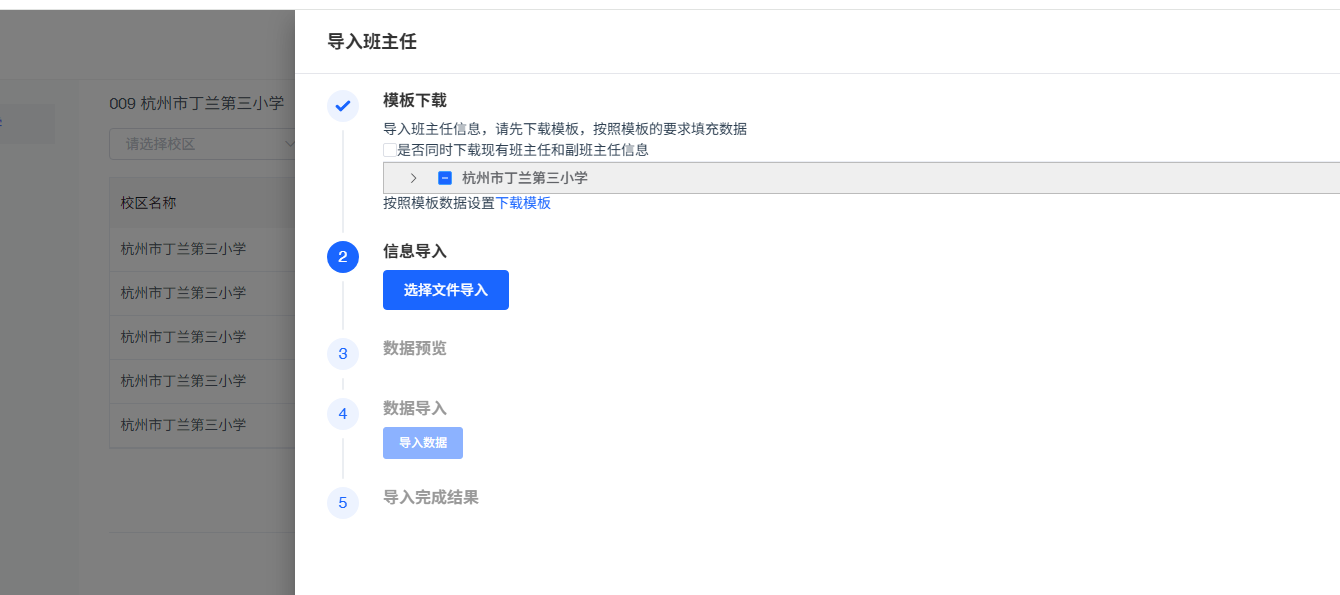
Task: Select the 信息导入 step title
Action: [414, 252]
